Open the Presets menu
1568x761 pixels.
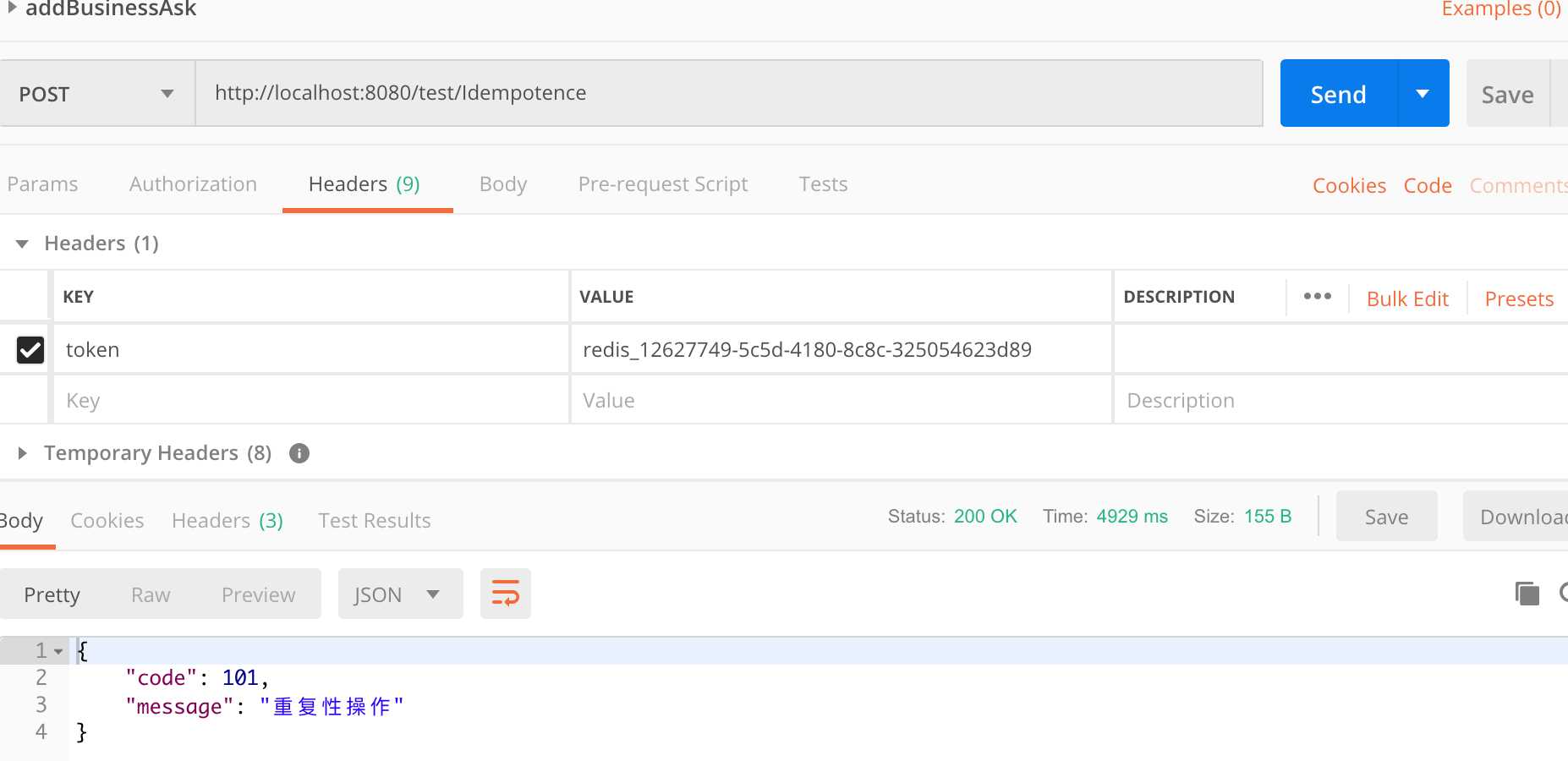pyautogui.click(x=1519, y=299)
